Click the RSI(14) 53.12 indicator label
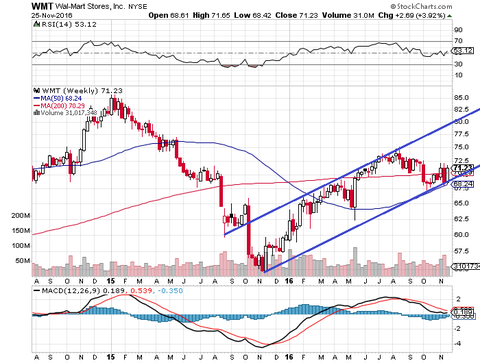This screenshot has width=480, height=363. pyautogui.click(x=68, y=24)
